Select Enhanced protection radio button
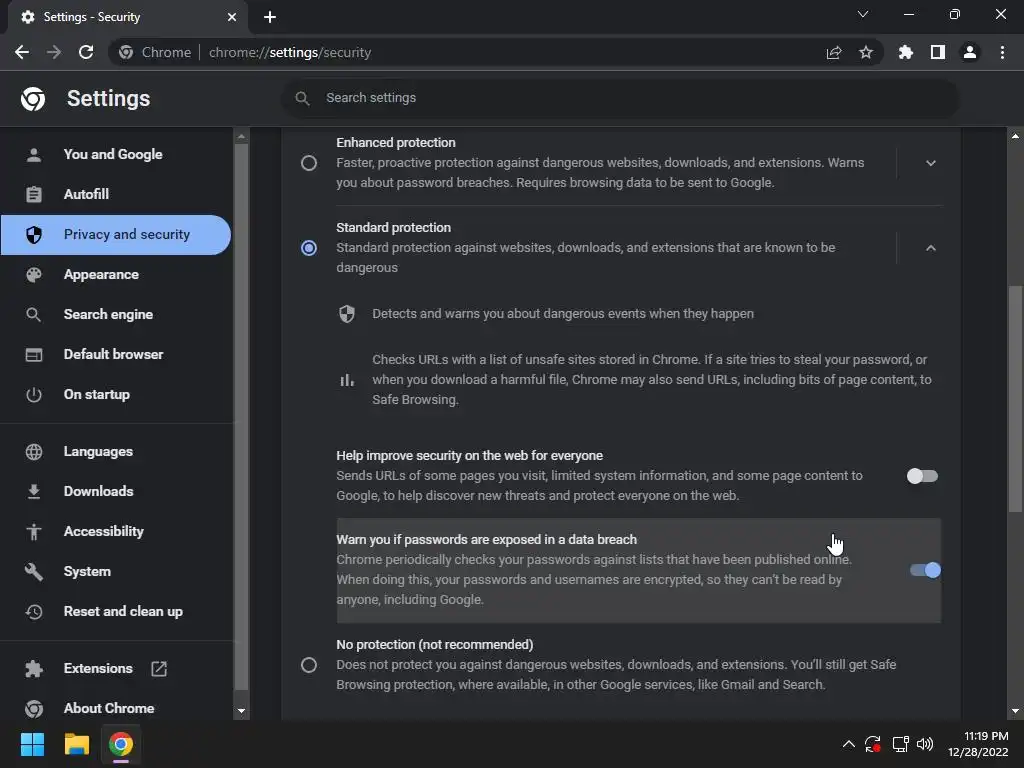 pyautogui.click(x=309, y=163)
